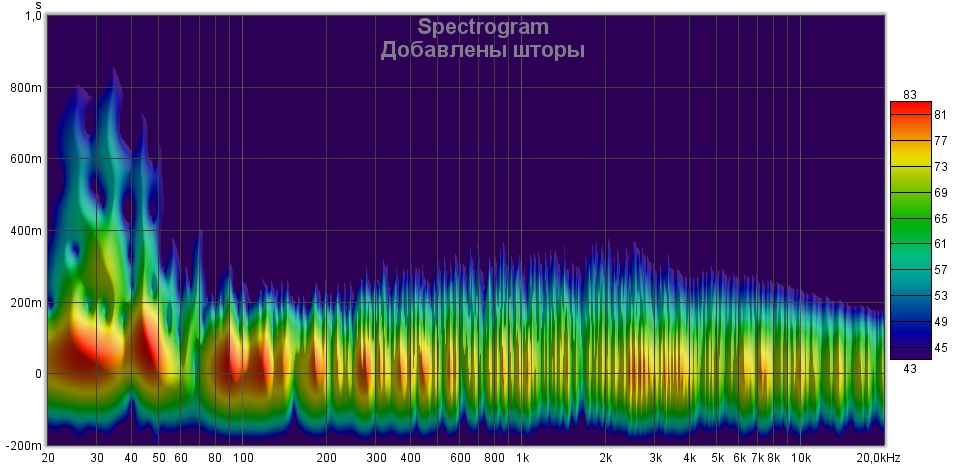966x467 pixels.
Task: Click the 65 level on the color legend
Action: pos(940,217)
